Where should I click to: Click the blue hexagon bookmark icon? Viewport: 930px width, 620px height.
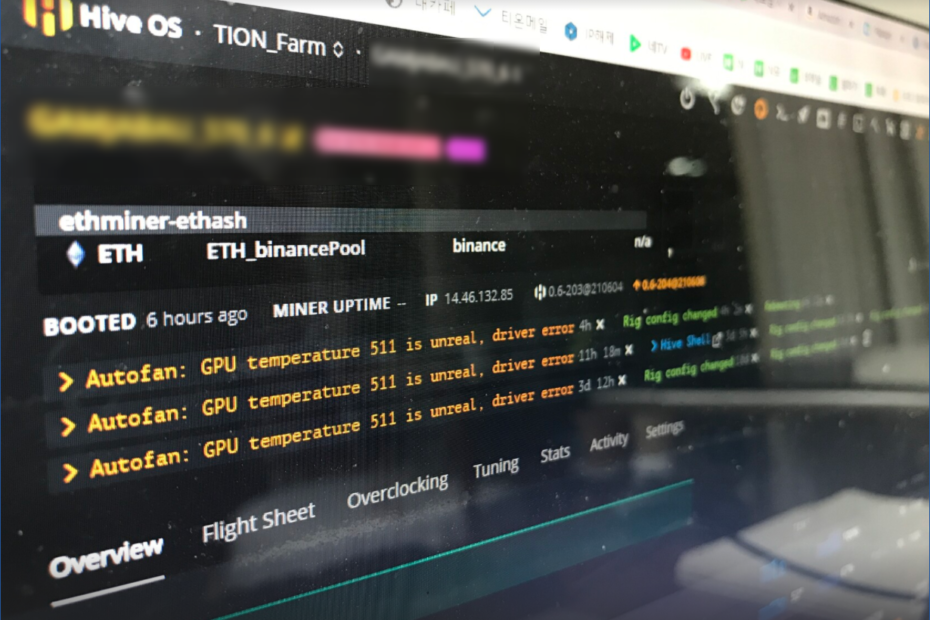(571, 31)
